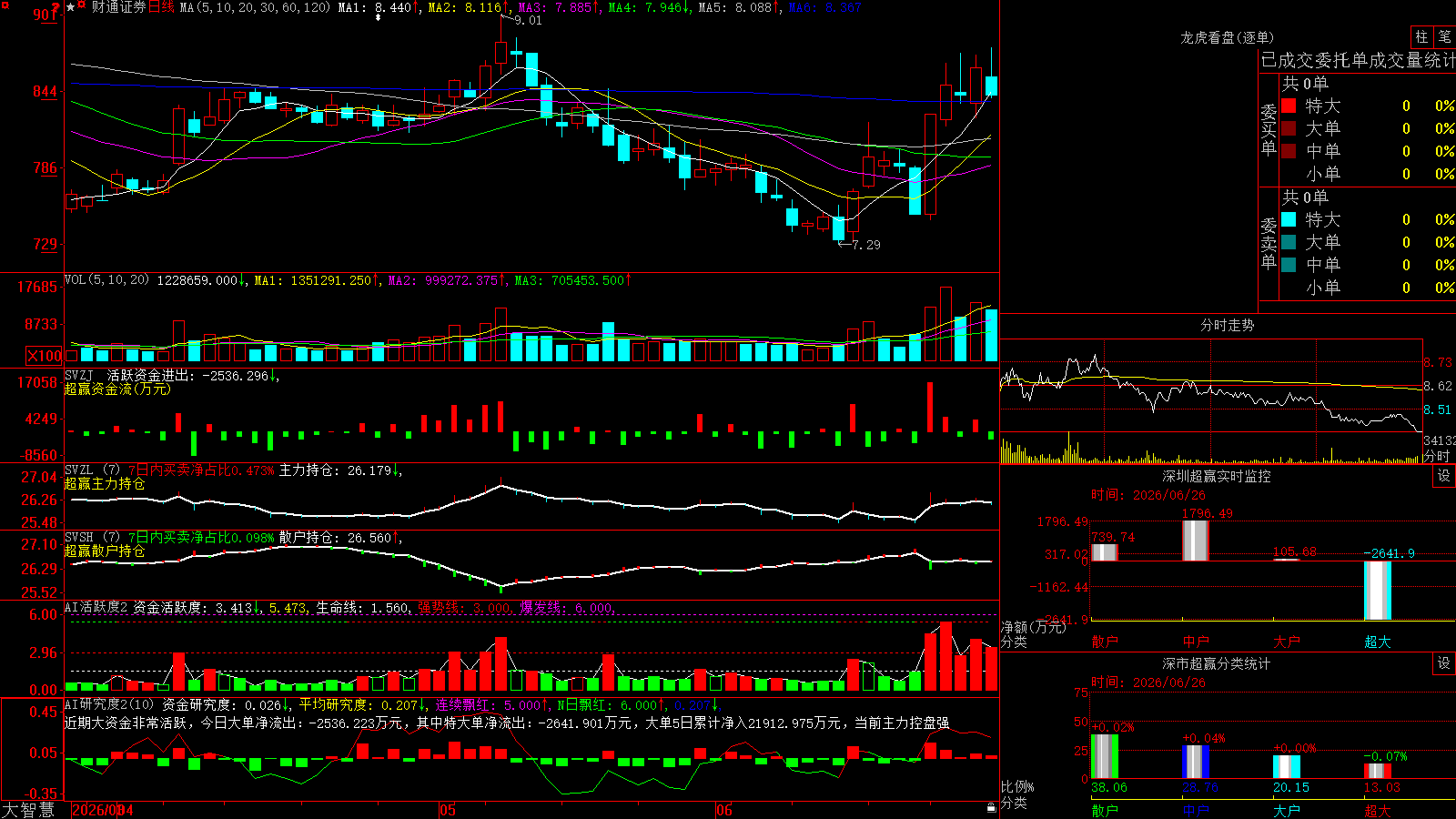
Task: Click the 8.73 price label in 分时走势
Action: (1438, 362)
